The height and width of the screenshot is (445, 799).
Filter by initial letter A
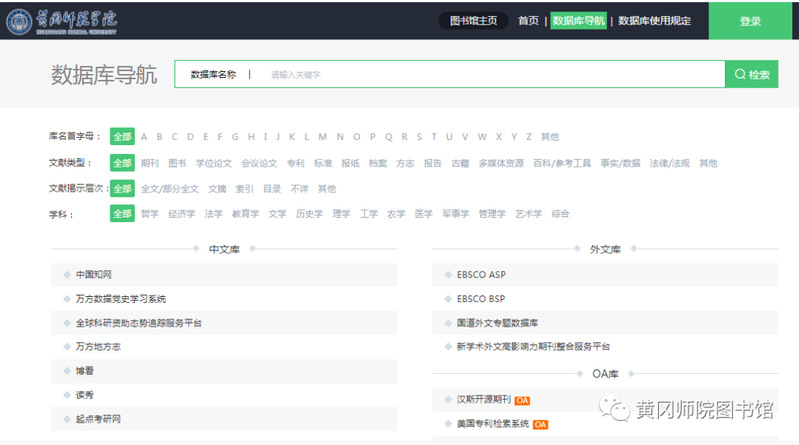pos(144,137)
